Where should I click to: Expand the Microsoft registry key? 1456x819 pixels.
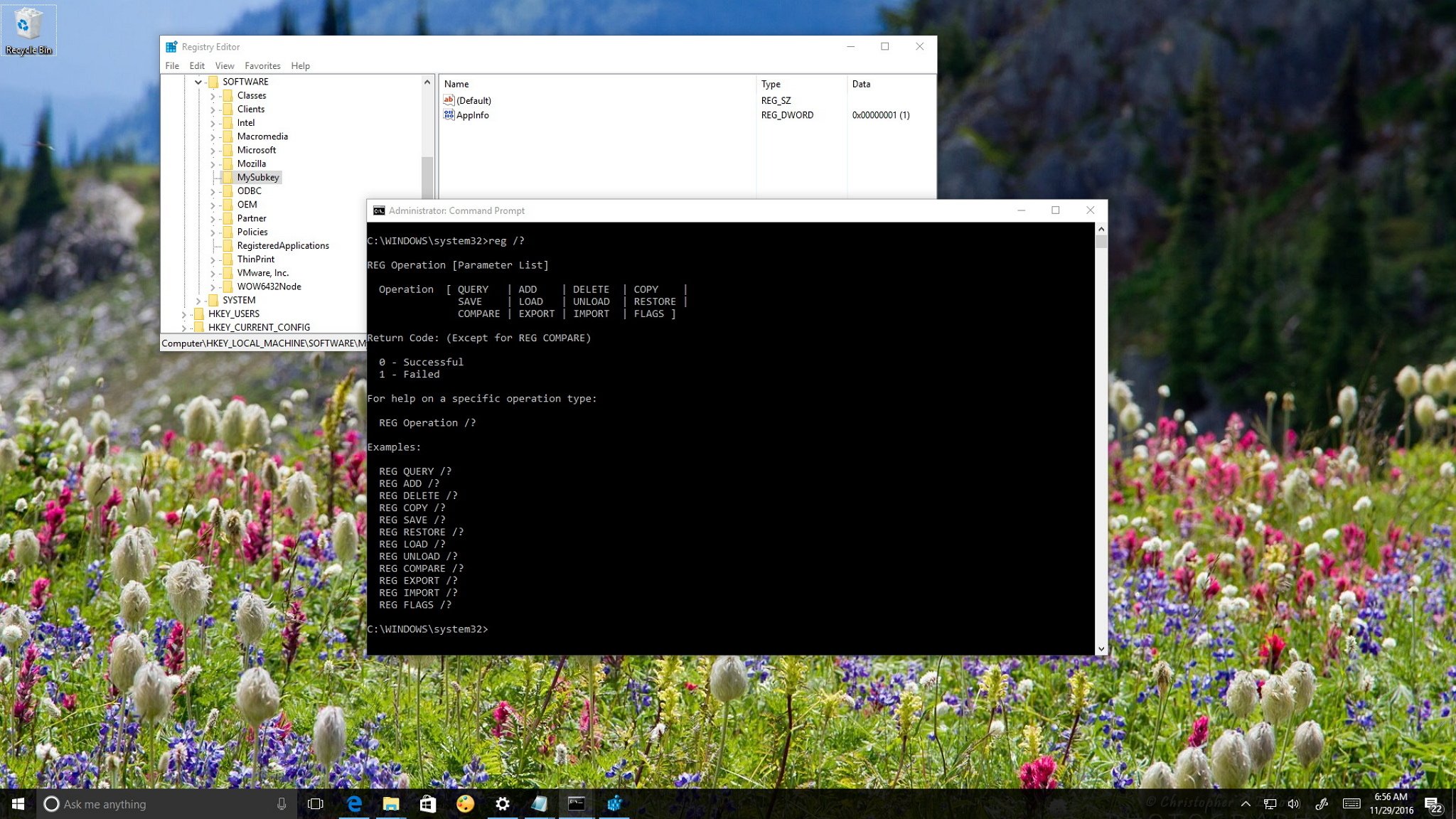pyautogui.click(x=213, y=151)
